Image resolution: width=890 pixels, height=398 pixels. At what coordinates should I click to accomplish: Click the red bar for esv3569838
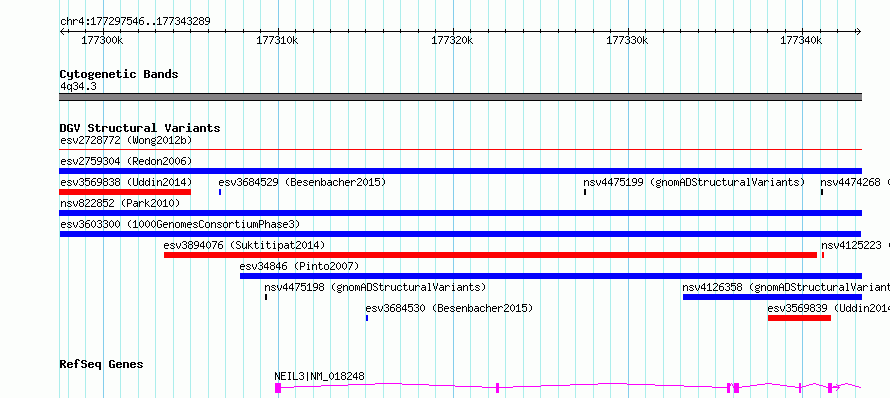click(x=125, y=192)
